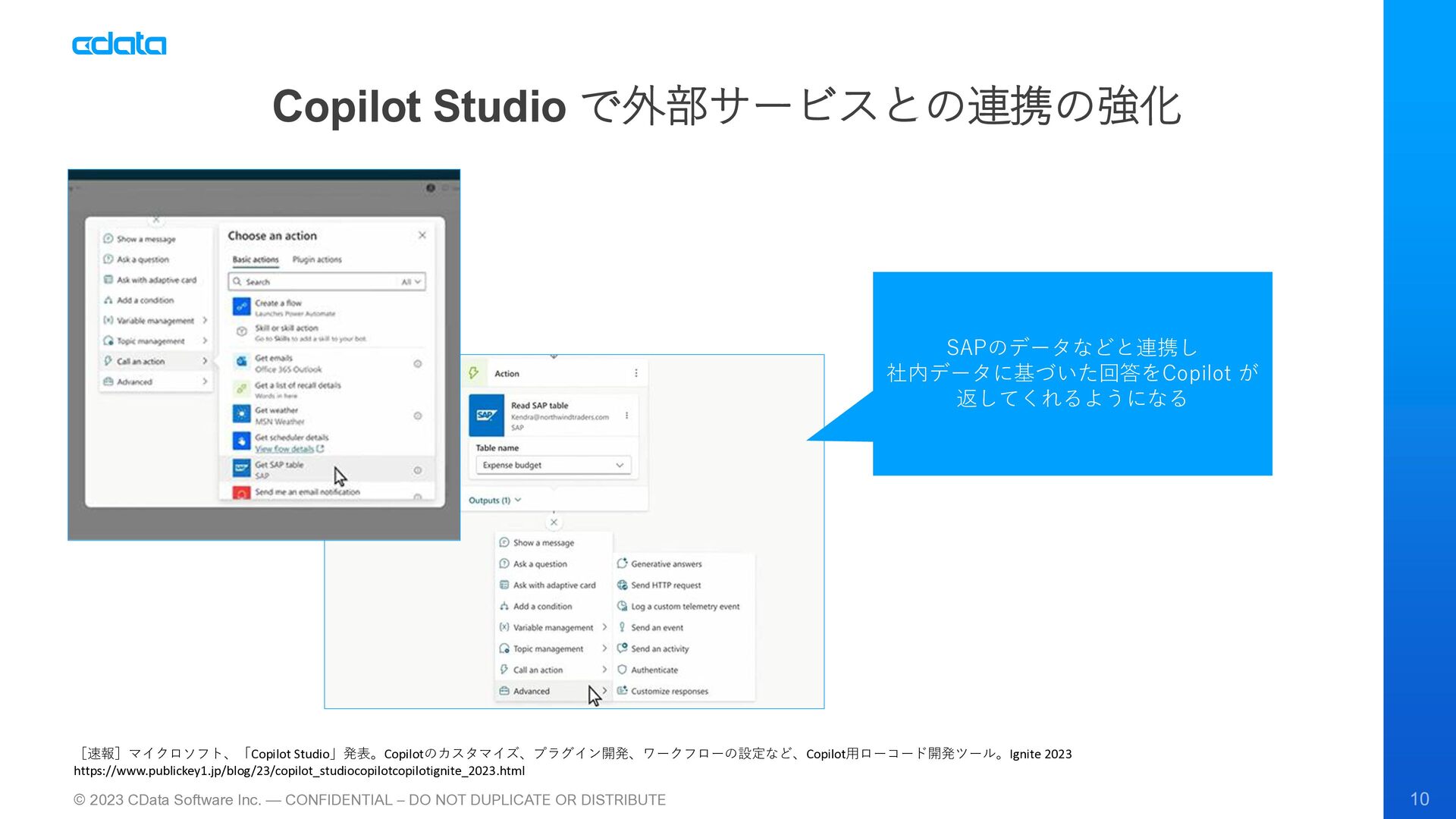
Task: Open the Expense budget table name dropdown
Action: pos(553,465)
